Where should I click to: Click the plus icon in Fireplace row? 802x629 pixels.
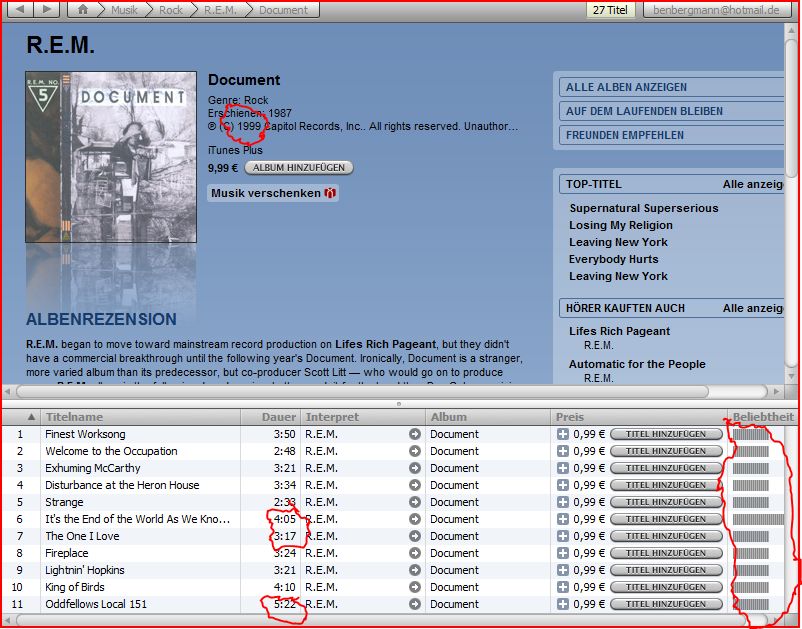563,553
